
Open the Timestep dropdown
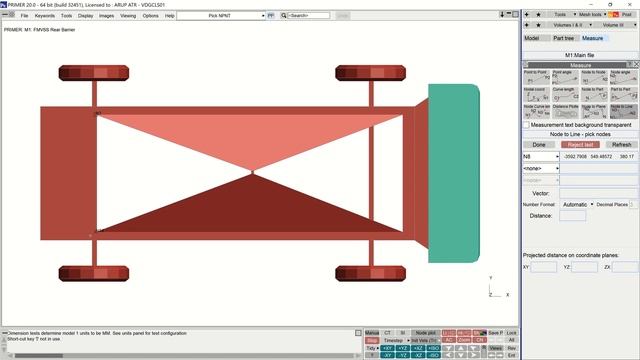(x=396, y=340)
